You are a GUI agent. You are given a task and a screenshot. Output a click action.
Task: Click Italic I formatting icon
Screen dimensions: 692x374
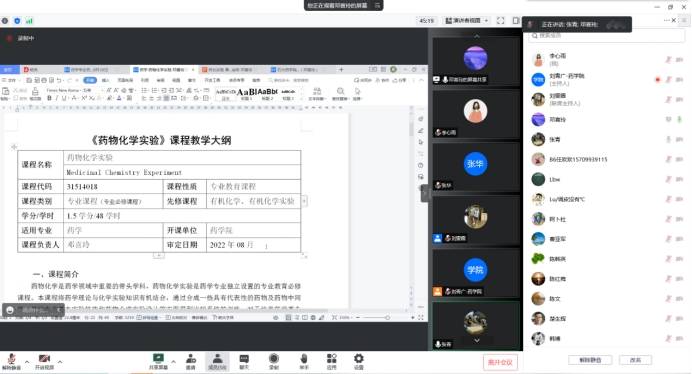click(56, 98)
